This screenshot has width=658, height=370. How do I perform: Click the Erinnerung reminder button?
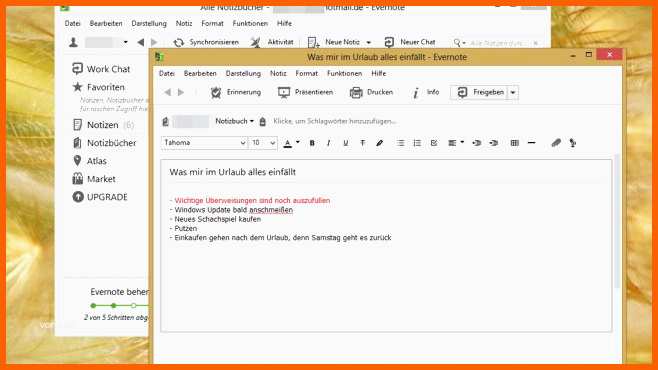click(x=236, y=92)
